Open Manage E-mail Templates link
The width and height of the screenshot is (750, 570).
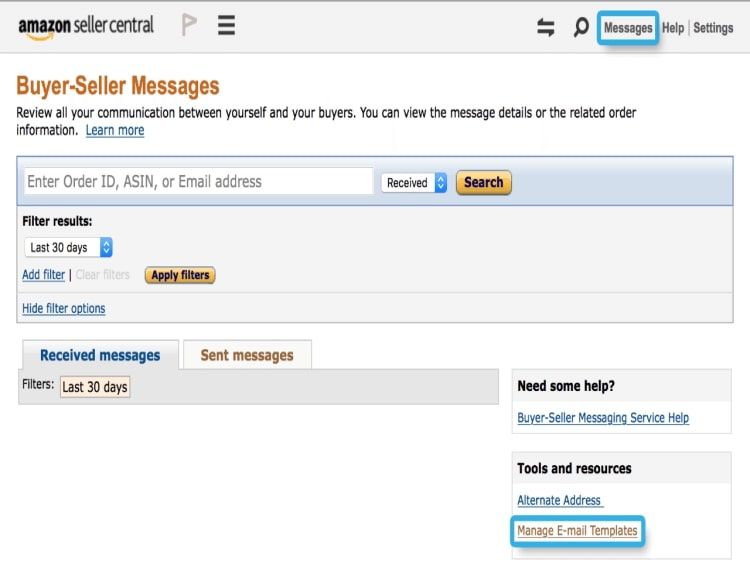(x=577, y=531)
